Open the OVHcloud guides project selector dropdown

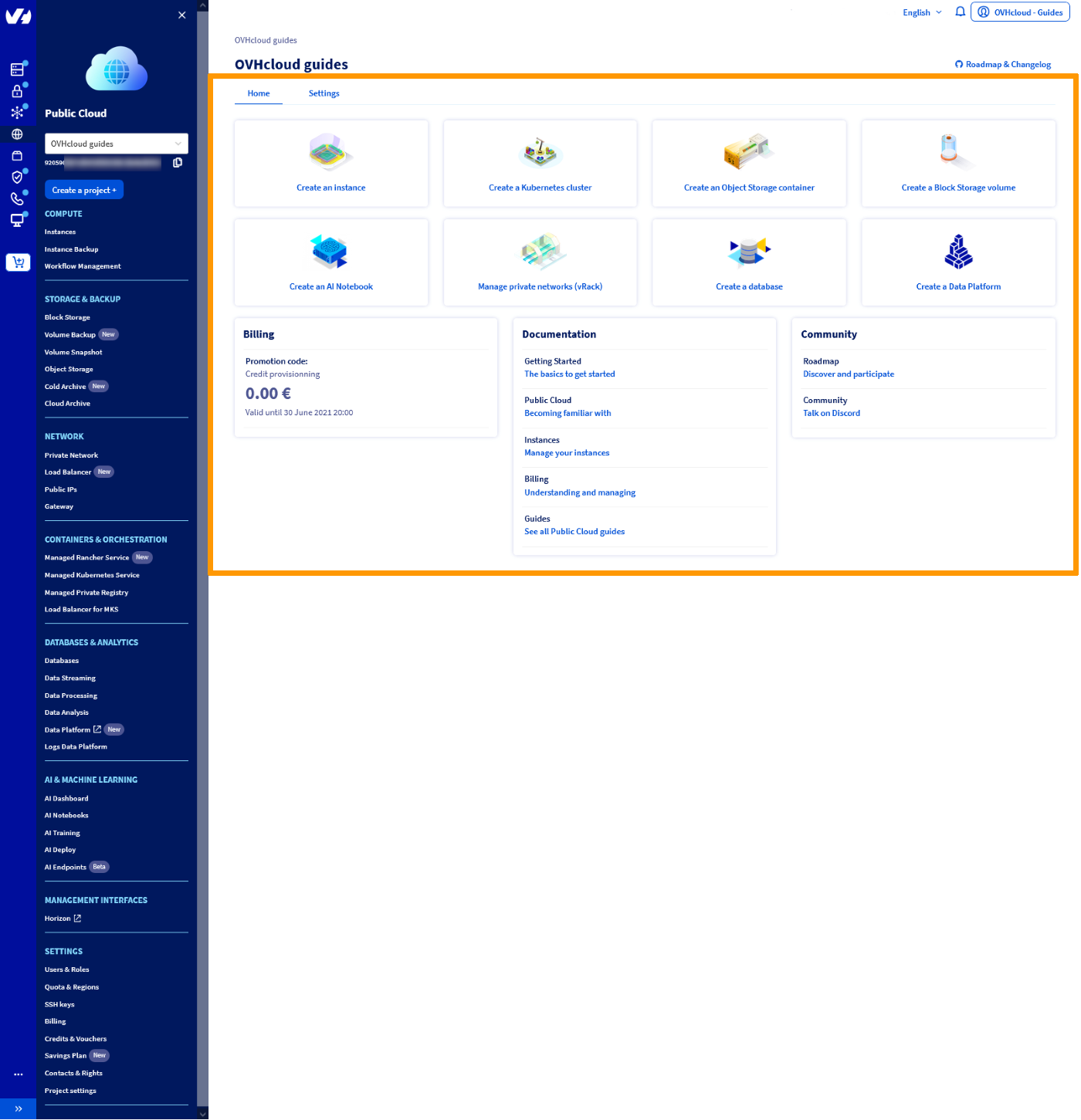[116, 143]
